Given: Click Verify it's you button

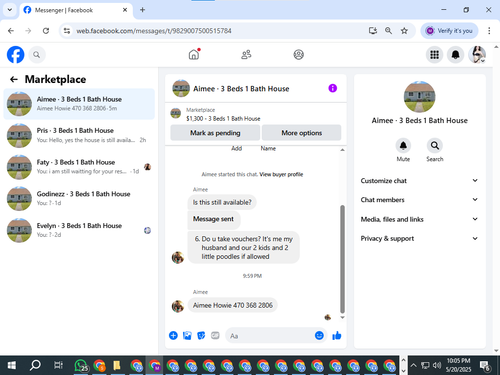Looking at the screenshot, I should pos(449,31).
